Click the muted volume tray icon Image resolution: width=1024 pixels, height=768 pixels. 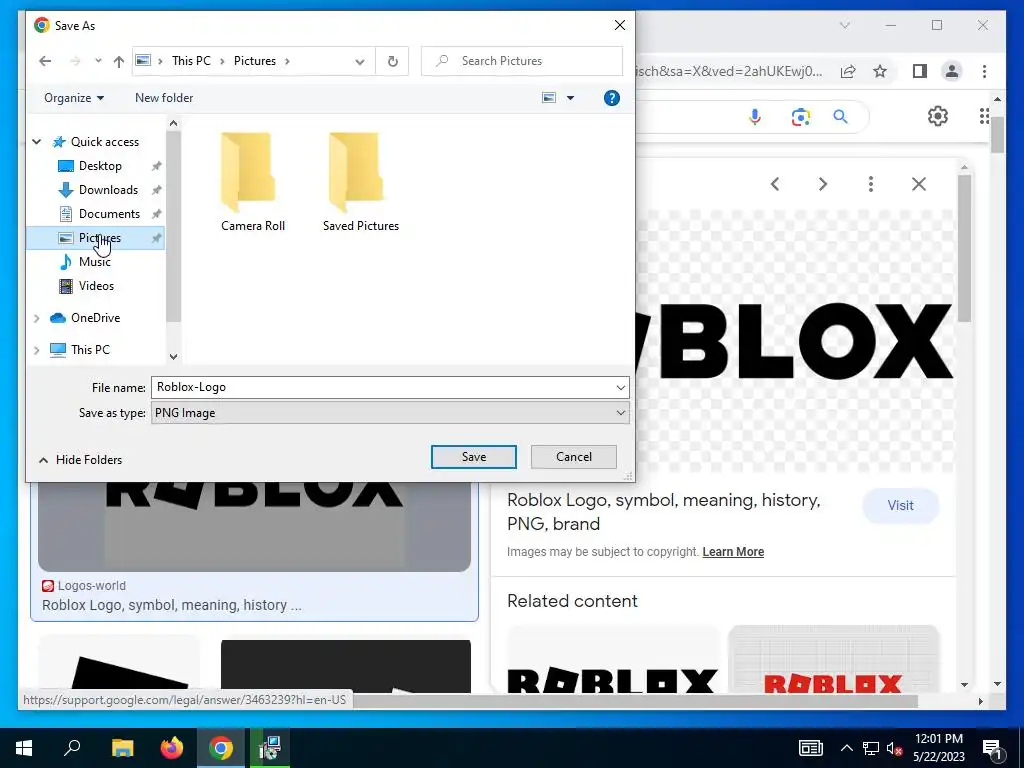pos(894,748)
